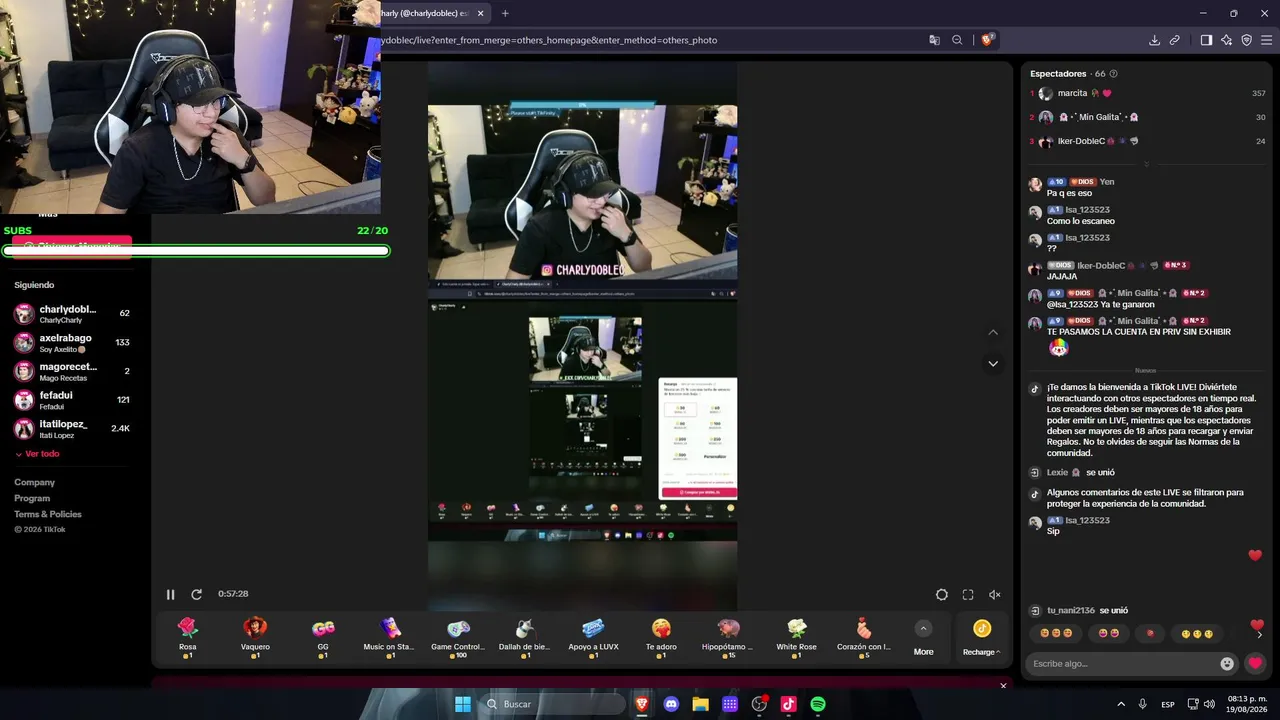Click username Lexie in chat
This screenshot has height=720, width=1280.
tap(1057, 472)
